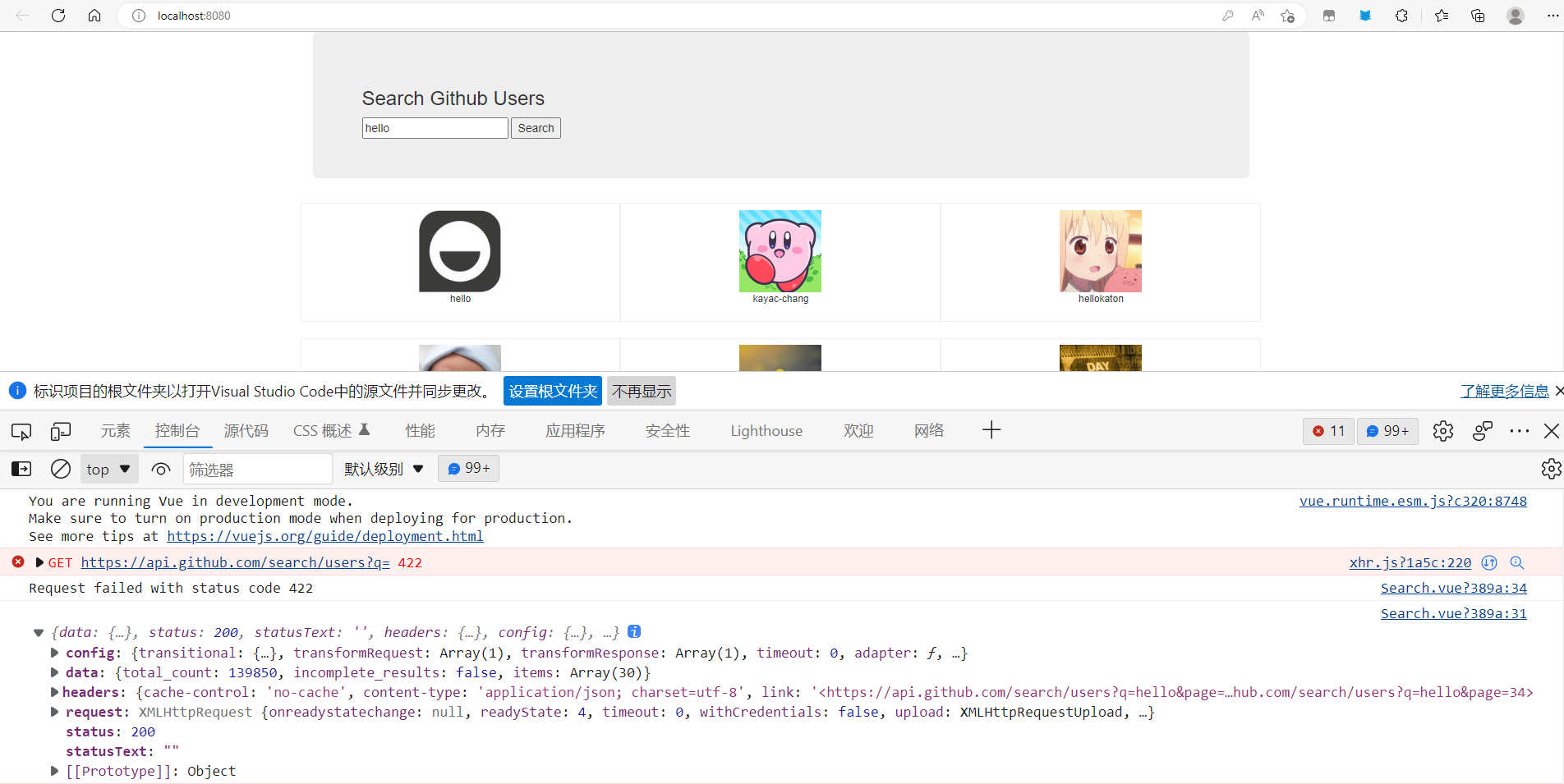Click the 不再显示 button

(x=642, y=391)
